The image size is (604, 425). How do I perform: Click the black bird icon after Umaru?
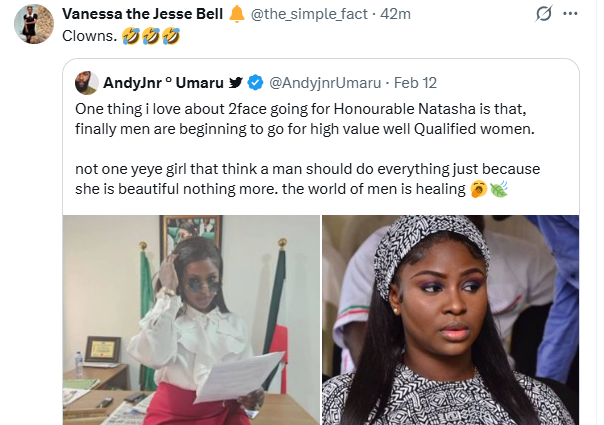[235, 83]
